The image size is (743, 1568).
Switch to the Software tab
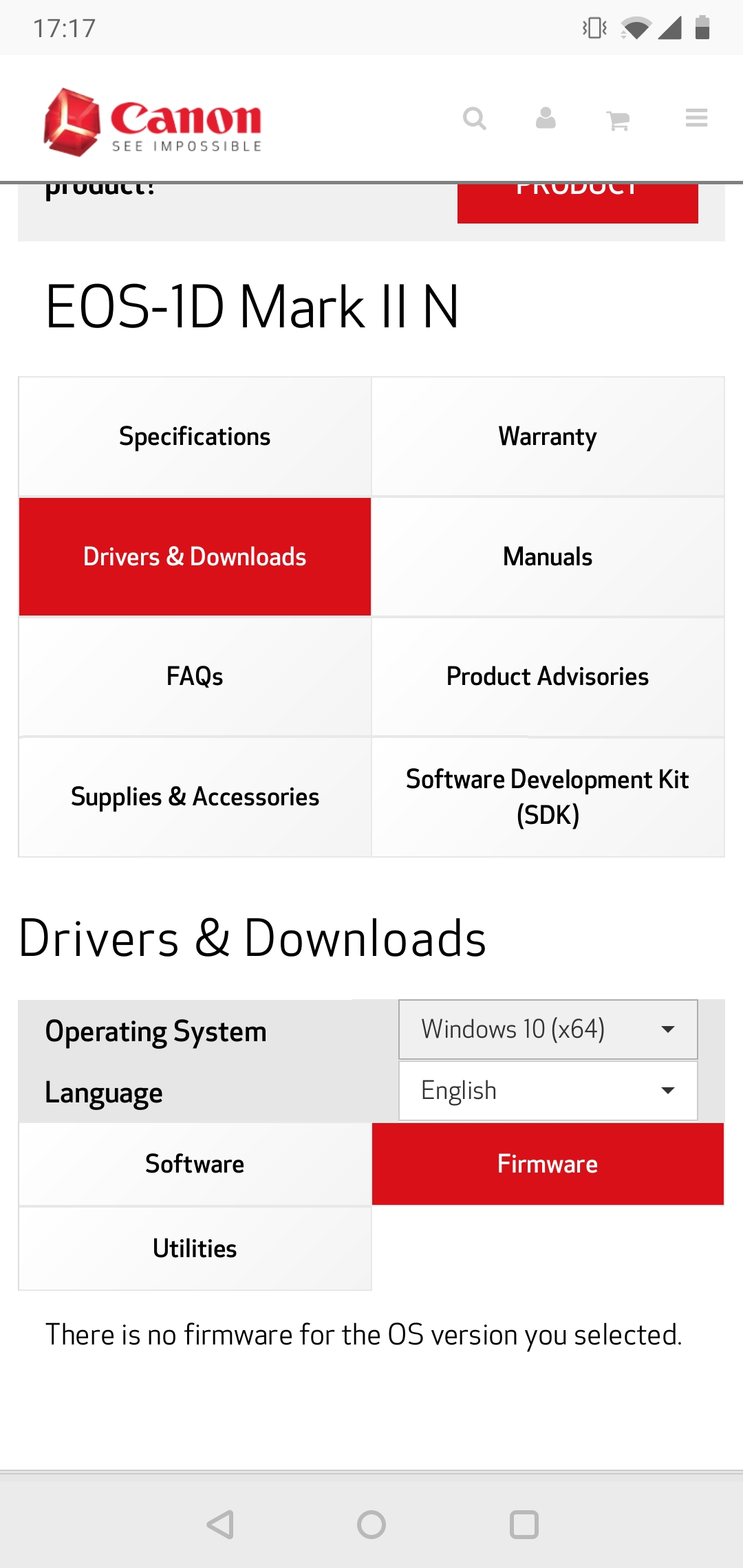tap(194, 1164)
